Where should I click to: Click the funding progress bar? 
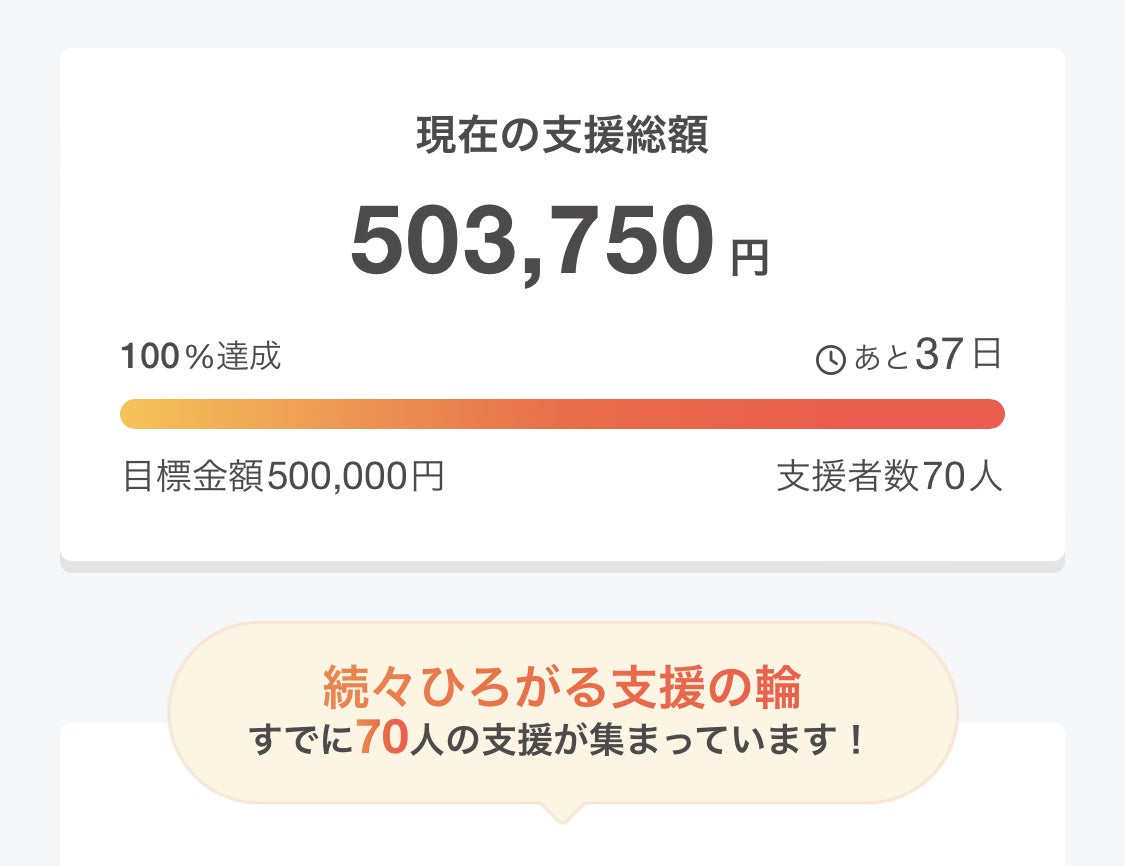pyautogui.click(x=562, y=414)
